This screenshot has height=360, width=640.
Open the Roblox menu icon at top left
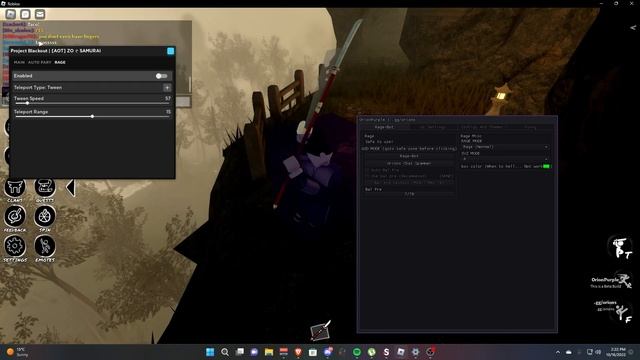pyautogui.click(x=11, y=14)
